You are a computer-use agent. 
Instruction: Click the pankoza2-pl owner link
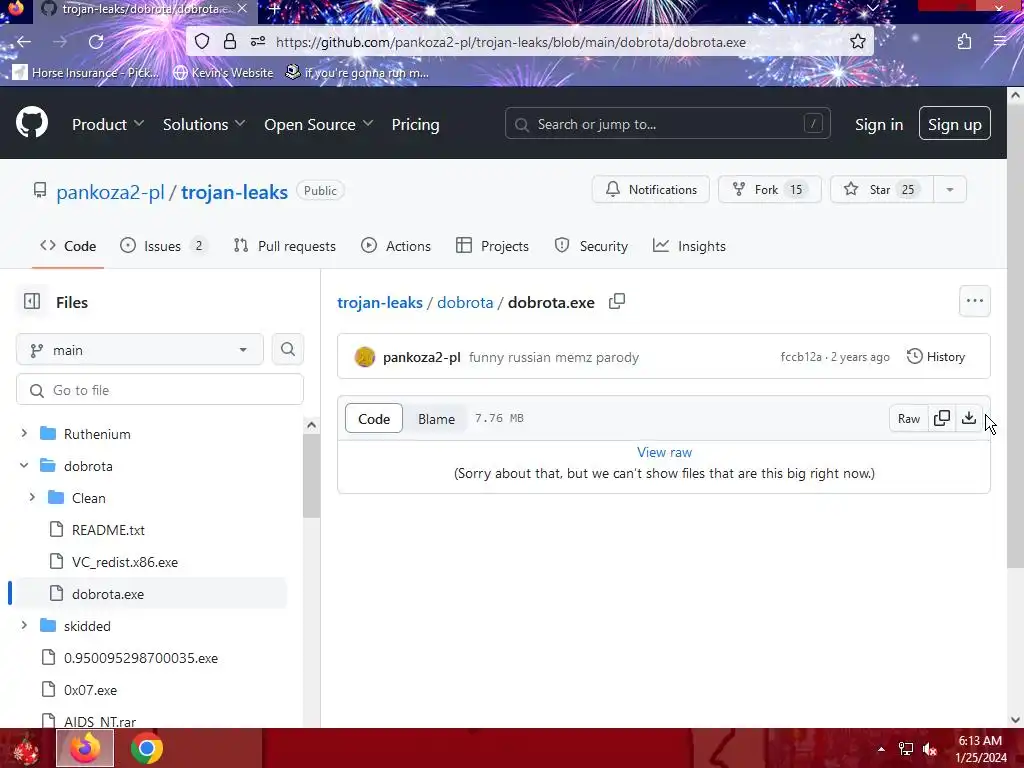click(x=110, y=192)
